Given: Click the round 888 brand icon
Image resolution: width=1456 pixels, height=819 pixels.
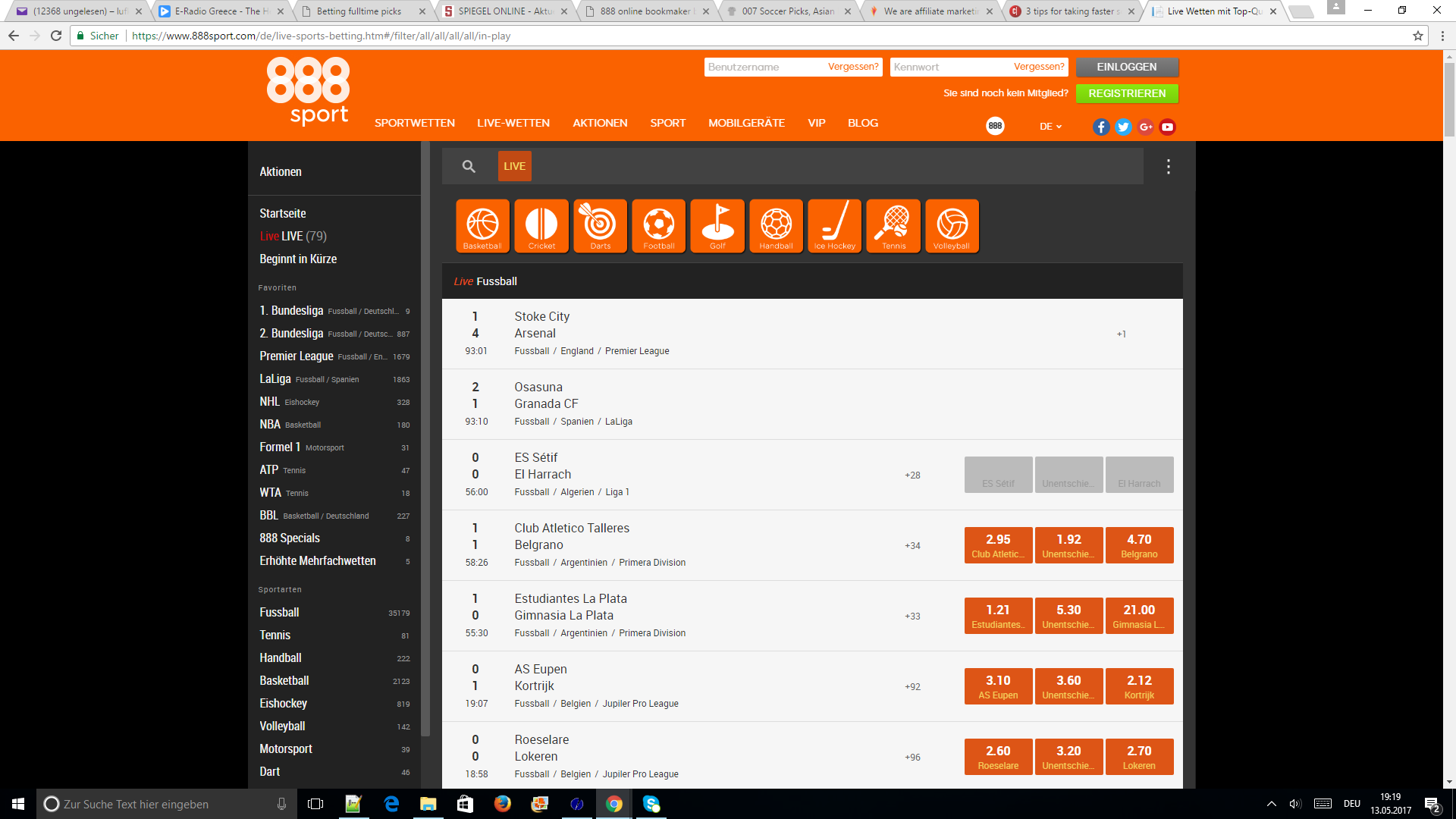Looking at the screenshot, I should (x=995, y=126).
